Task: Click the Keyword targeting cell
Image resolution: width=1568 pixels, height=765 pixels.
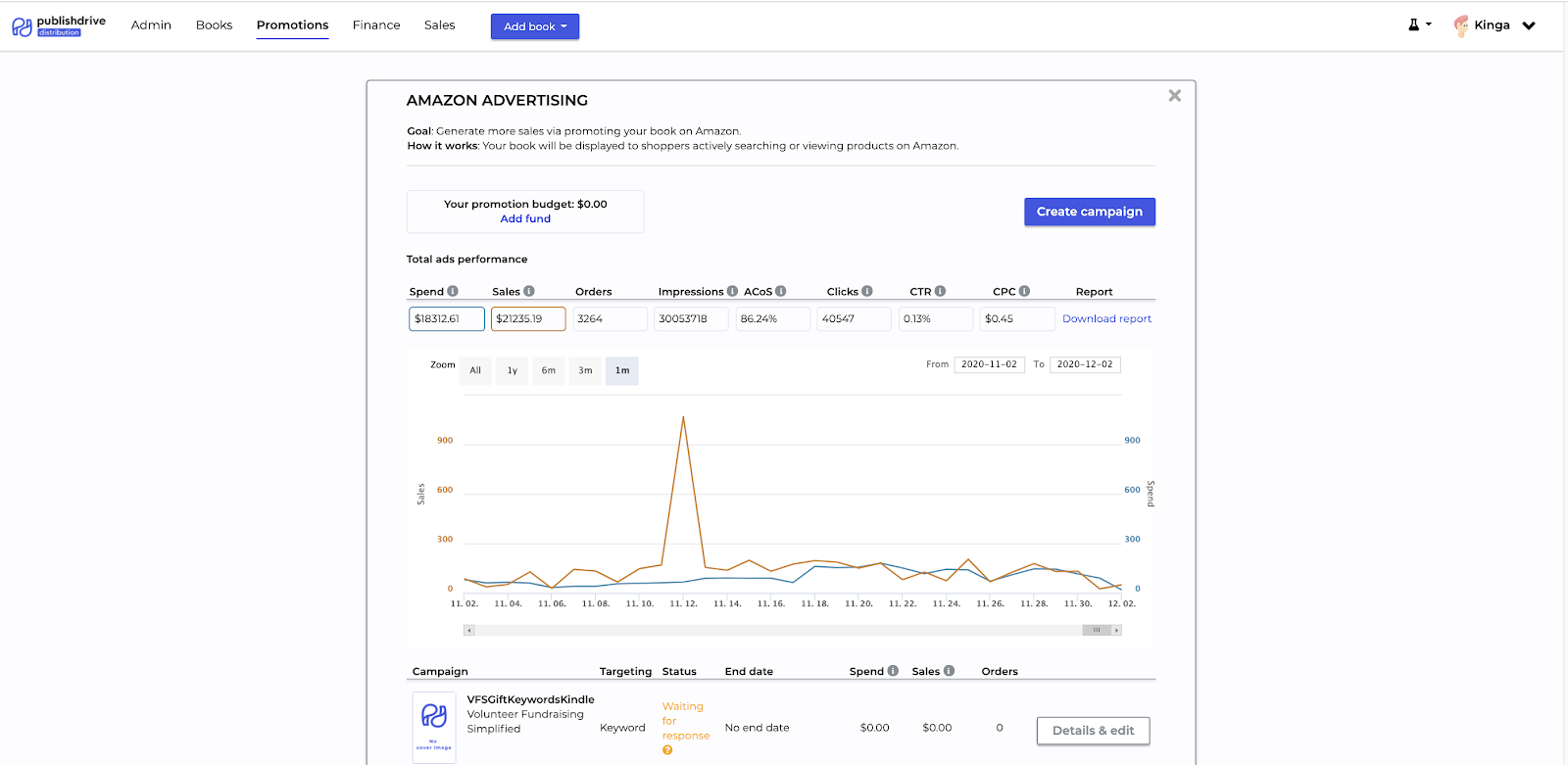Action: click(x=622, y=728)
